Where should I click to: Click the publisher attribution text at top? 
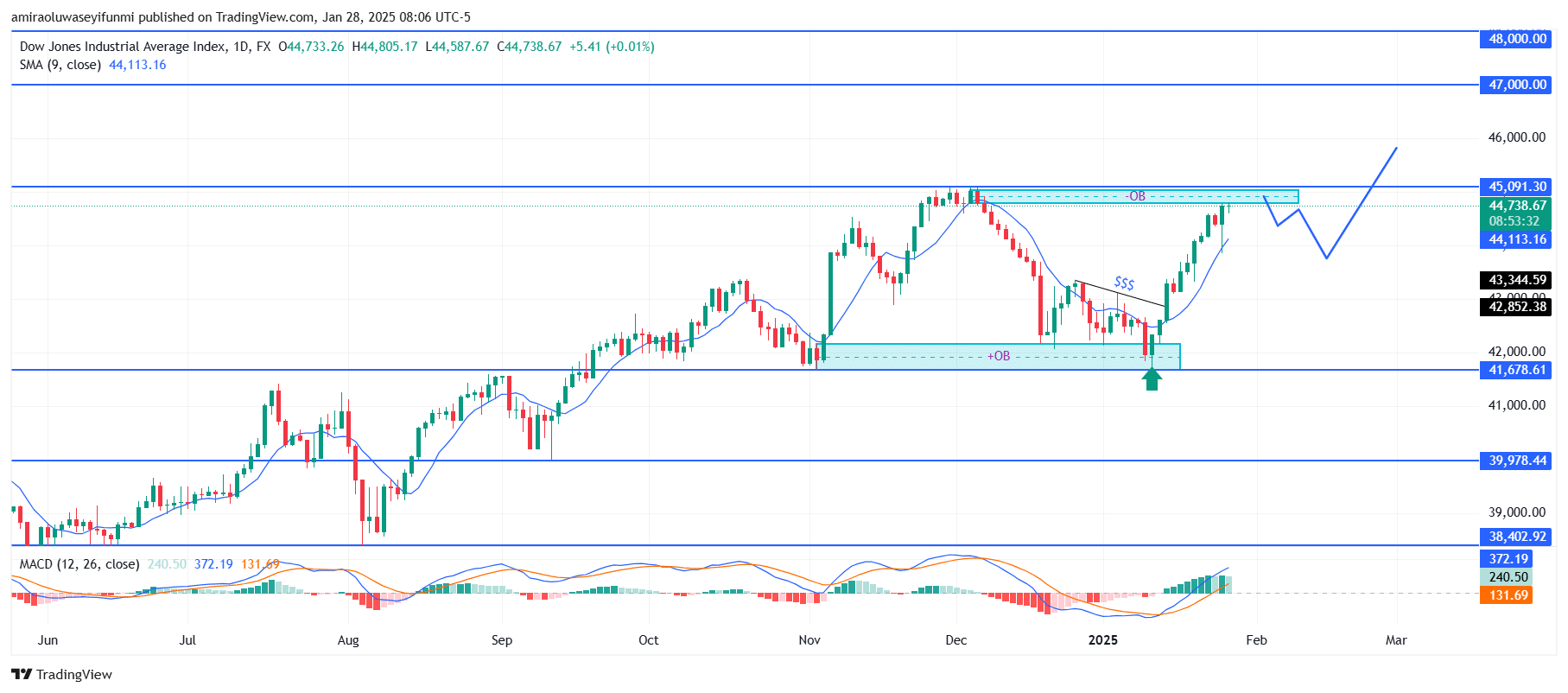pyautogui.click(x=241, y=17)
